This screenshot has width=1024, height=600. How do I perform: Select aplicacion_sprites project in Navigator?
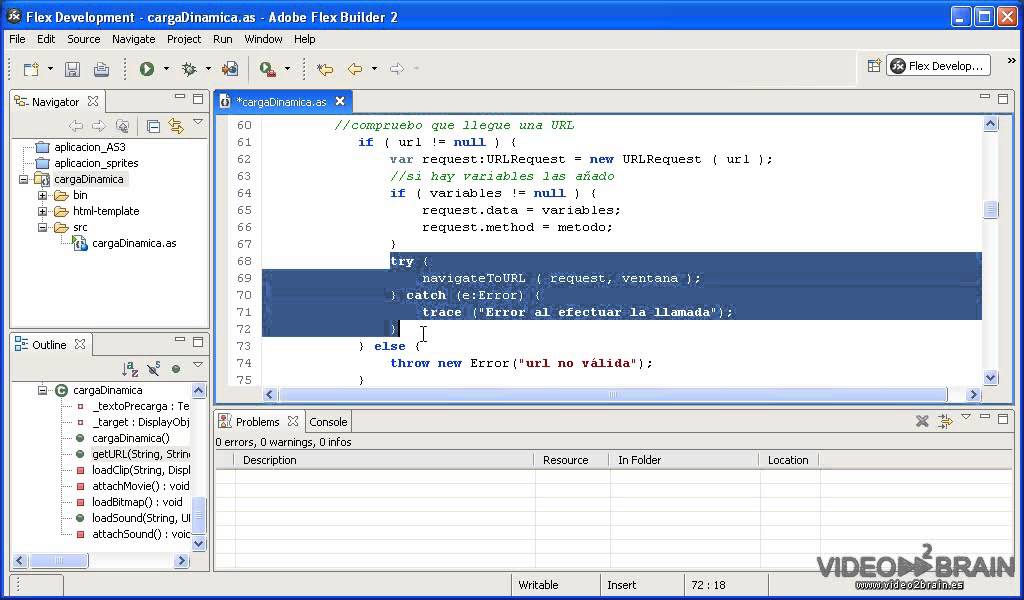pyautogui.click(x=96, y=163)
